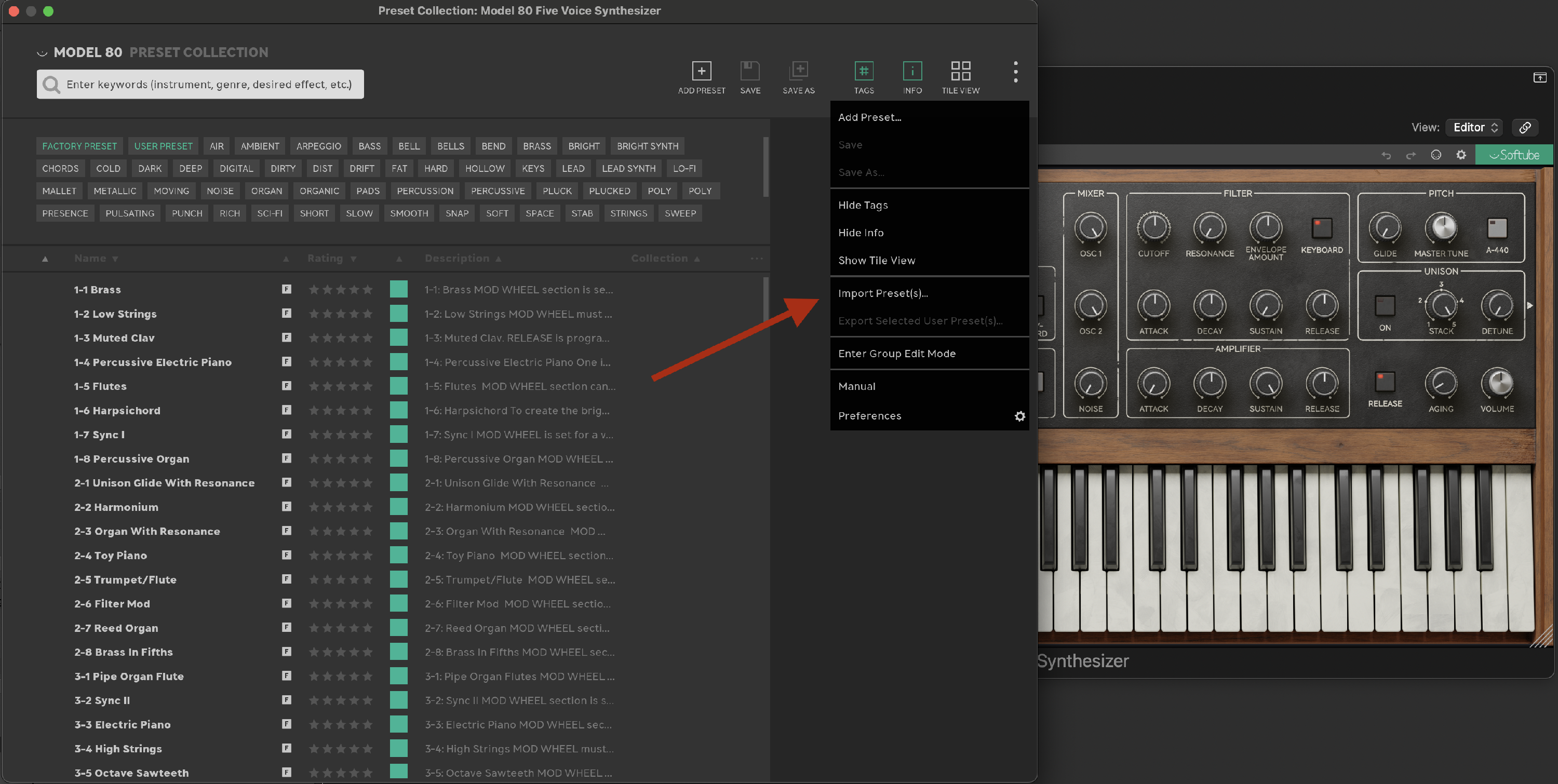
Task: Select the 3-1 Pipe Organ Flute preset
Action: tap(129, 677)
